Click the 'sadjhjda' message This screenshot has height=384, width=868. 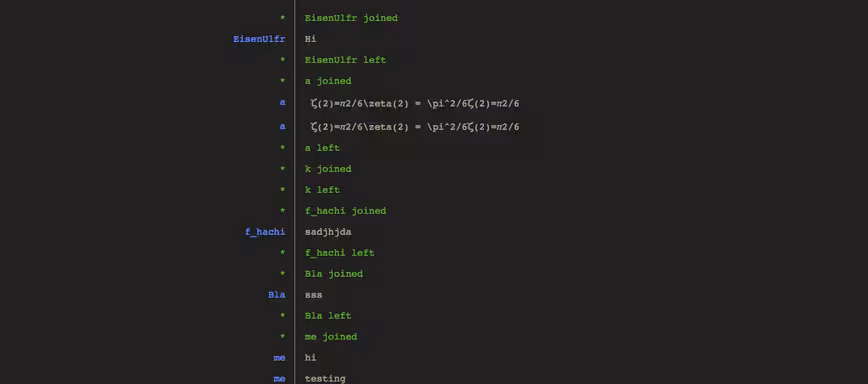pos(328,232)
